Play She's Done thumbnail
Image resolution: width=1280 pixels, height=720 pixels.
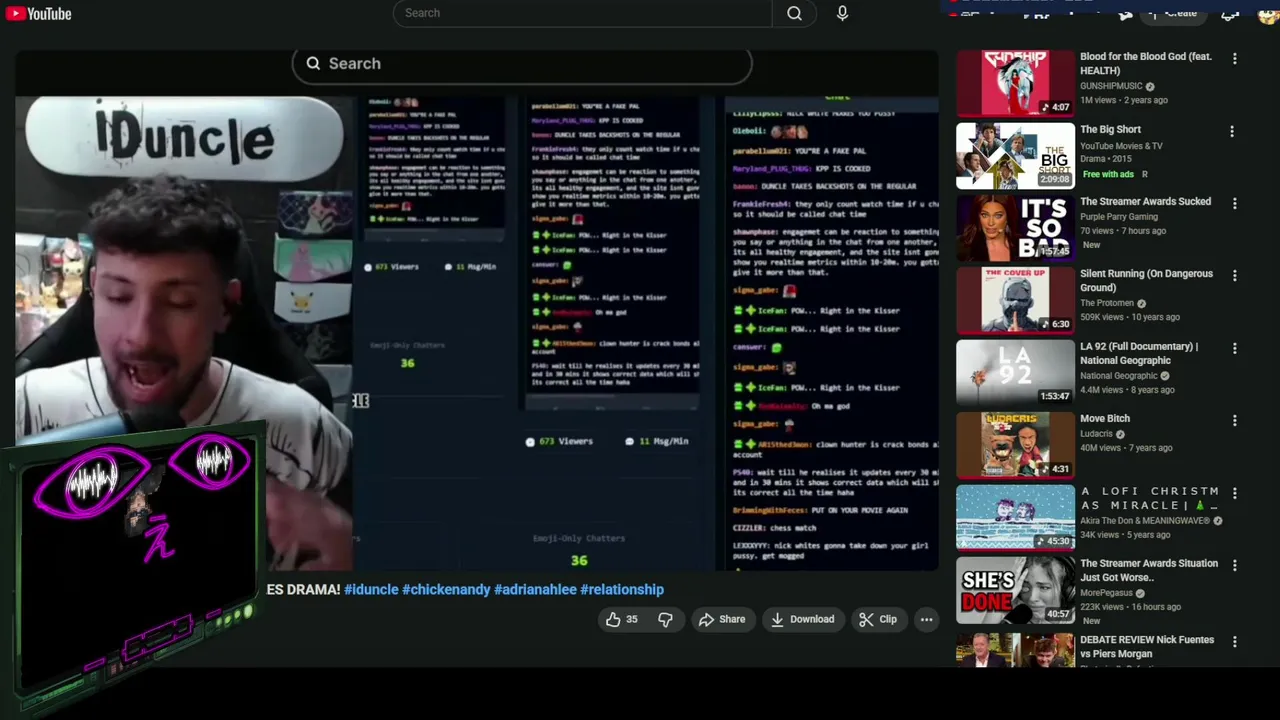click(1015, 589)
